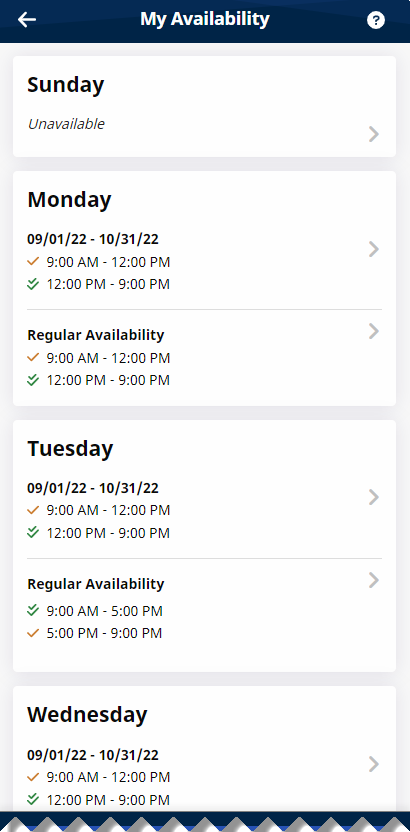The height and width of the screenshot is (832, 410).
Task: Click Wednesday's orange checkmark for 9:00 AM - 12:00 PM
Action: pyautogui.click(x=33, y=777)
